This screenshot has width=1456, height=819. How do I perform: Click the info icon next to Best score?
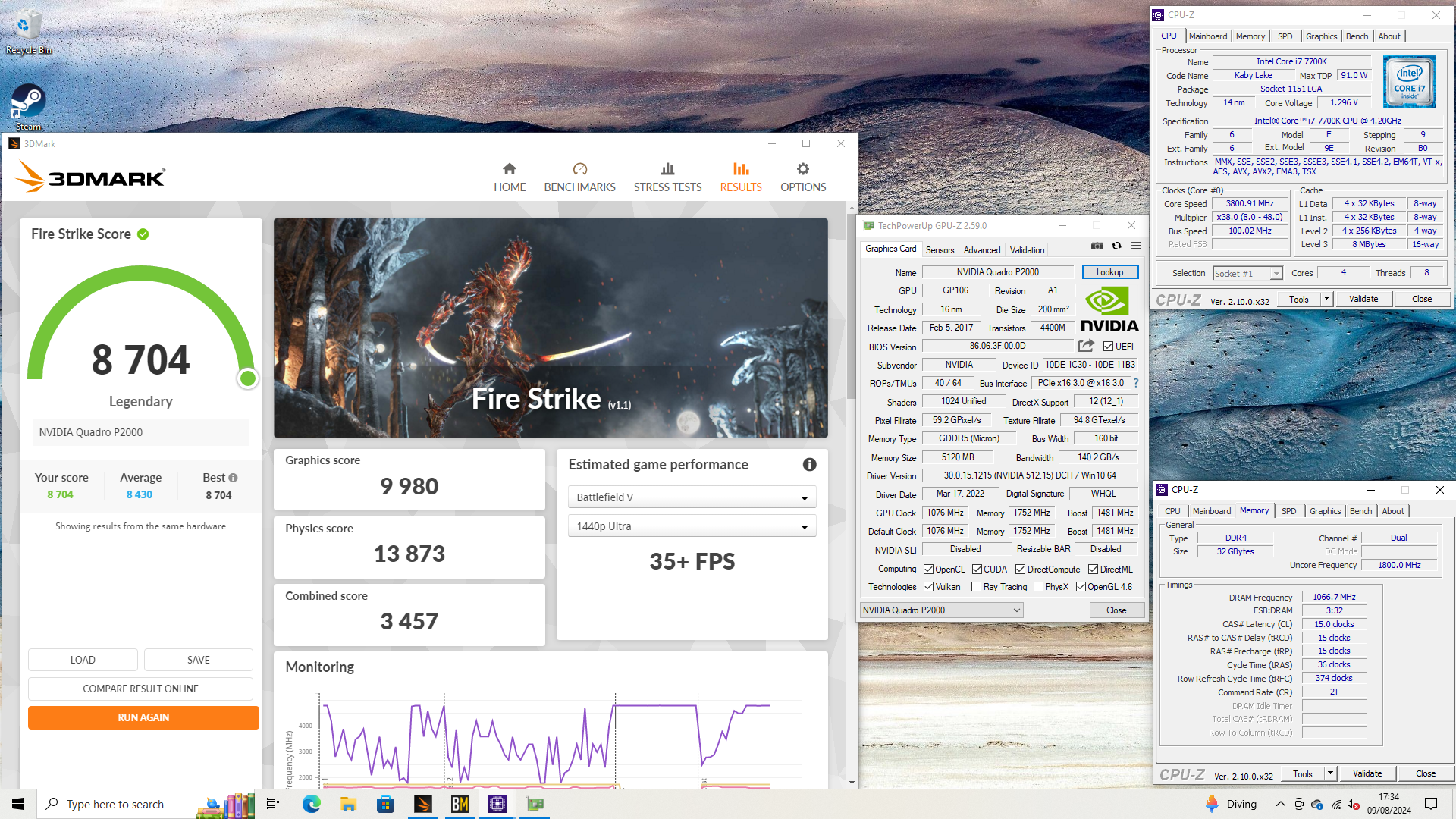(234, 478)
